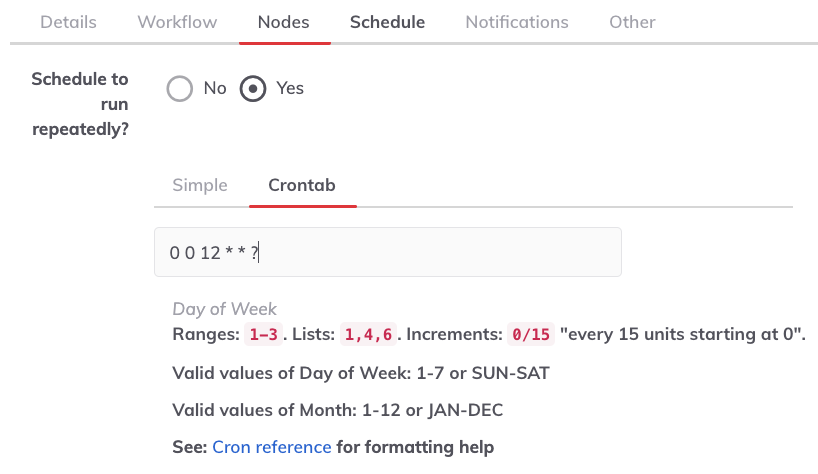
Task: Go to the Schedule tab
Action: pyautogui.click(x=387, y=22)
